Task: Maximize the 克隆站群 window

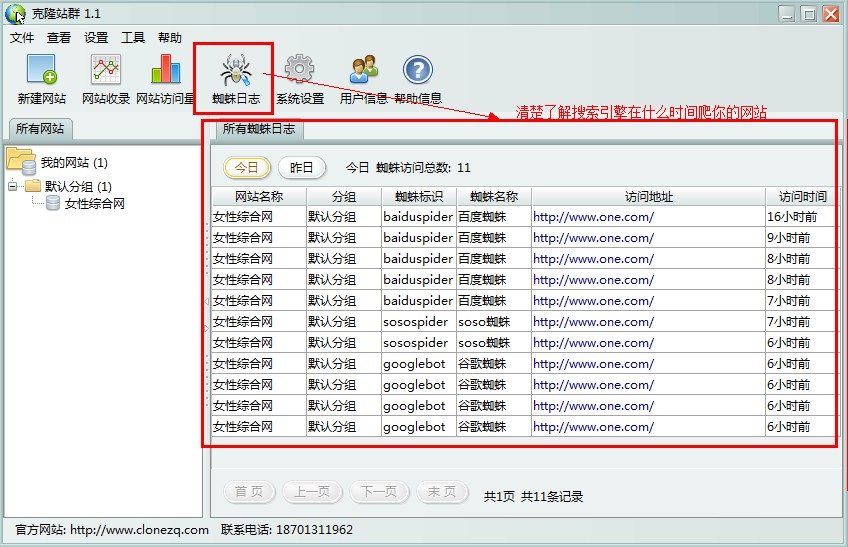Action: pyautogui.click(x=809, y=14)
